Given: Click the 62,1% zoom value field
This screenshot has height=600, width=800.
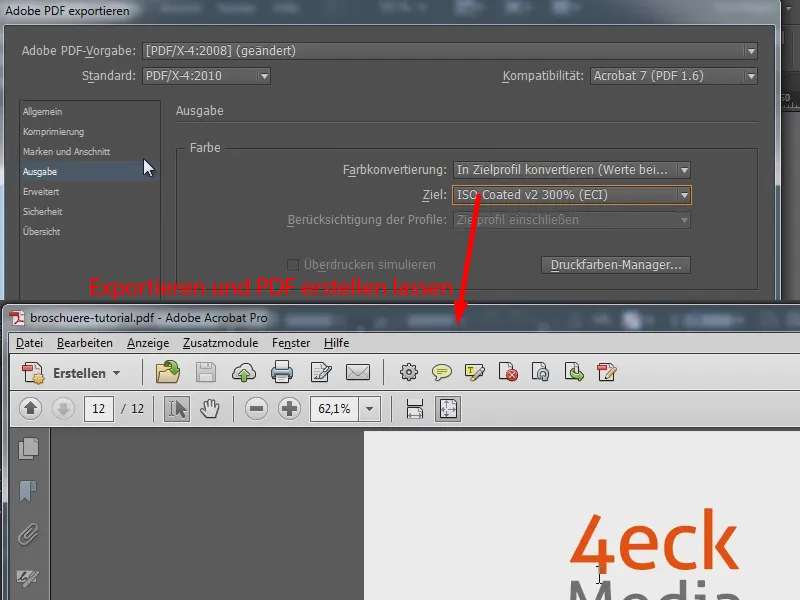Looking at the screenshot, I should pos(335,409).
